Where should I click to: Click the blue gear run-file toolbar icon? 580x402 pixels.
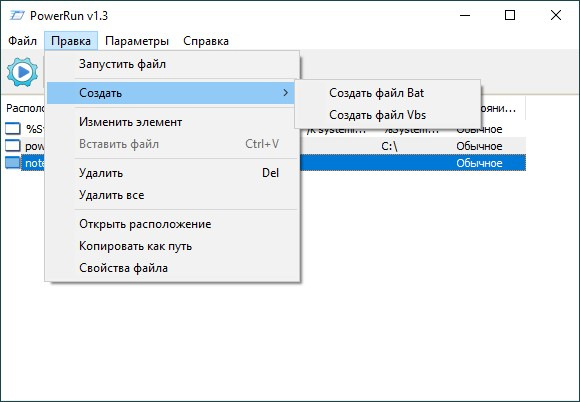(22, 72)
